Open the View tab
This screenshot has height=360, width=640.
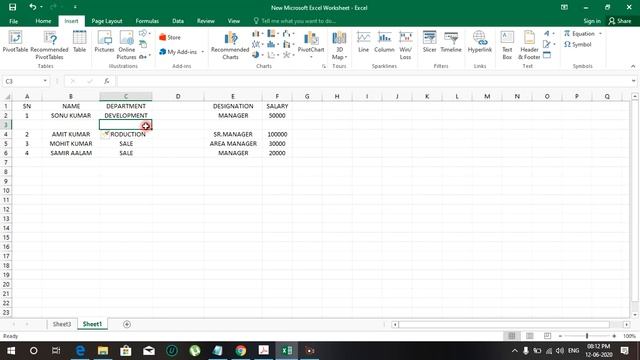pyautogui.click(x=233, y=21)
